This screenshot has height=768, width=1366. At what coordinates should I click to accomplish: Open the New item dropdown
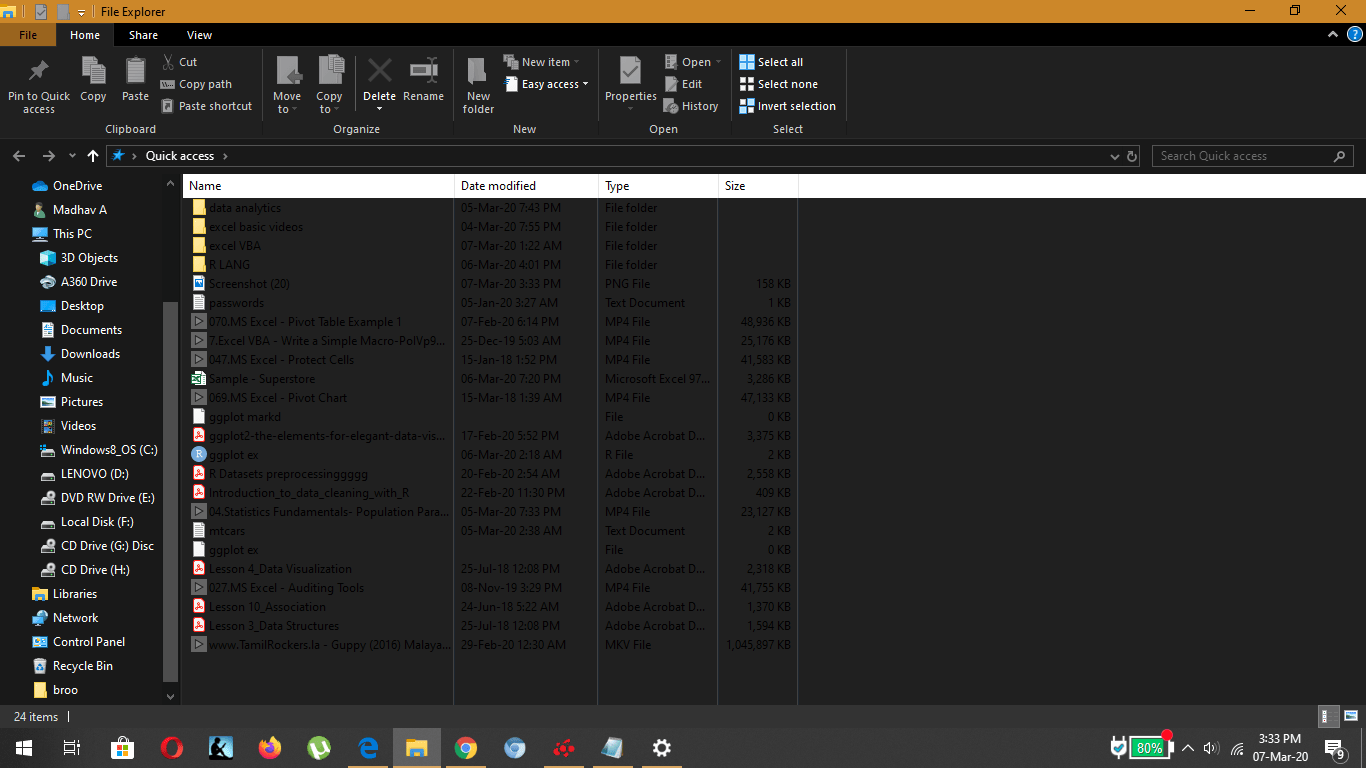coord(543,61)
